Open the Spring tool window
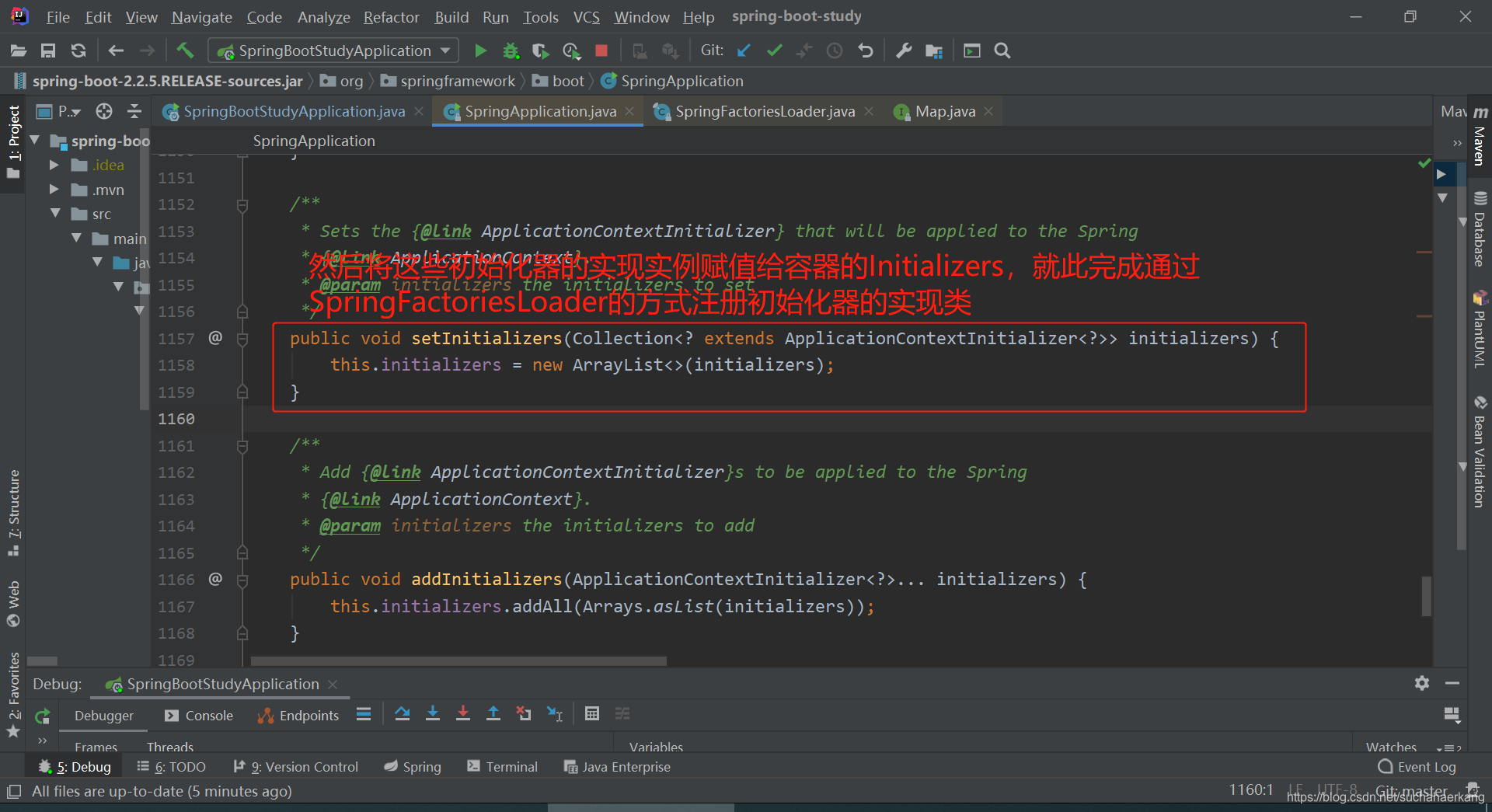This screenshot has height=812, width=1492. pyautogui.click(x=413, y=767)
